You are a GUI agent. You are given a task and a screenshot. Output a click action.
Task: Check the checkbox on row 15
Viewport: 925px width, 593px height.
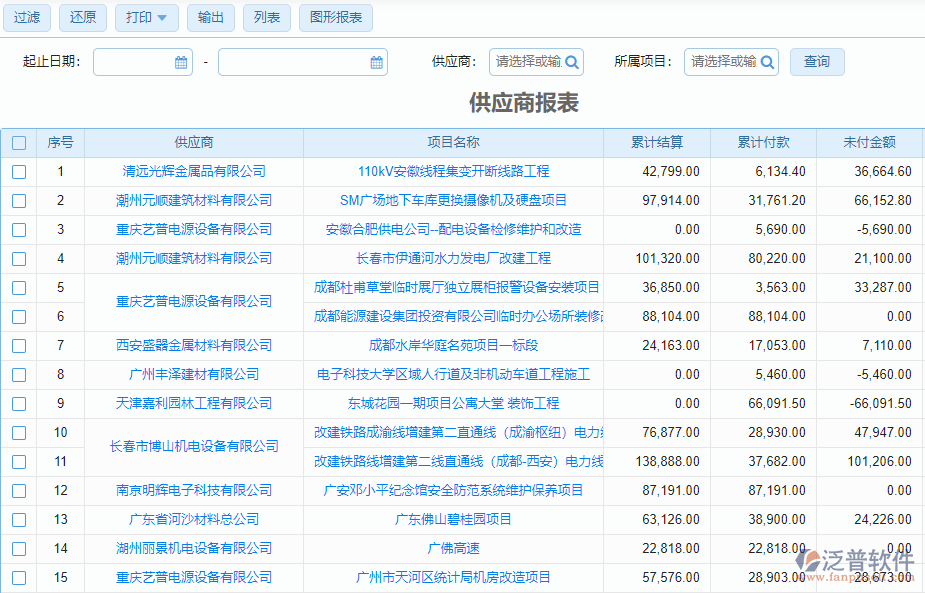pyautogui.click(x=18, y=577)
